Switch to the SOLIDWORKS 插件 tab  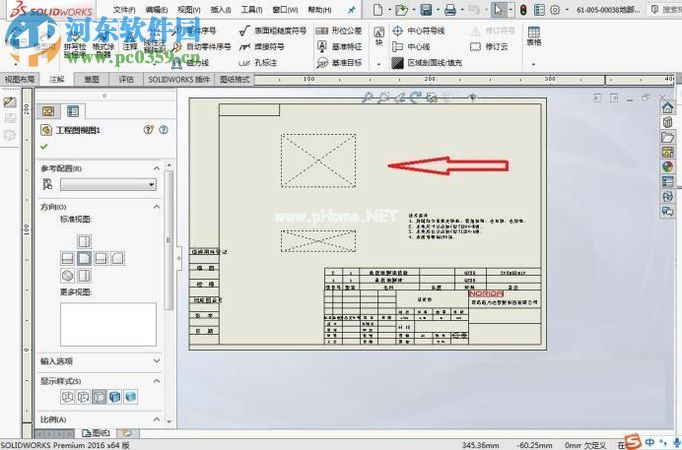coord(179,80)
